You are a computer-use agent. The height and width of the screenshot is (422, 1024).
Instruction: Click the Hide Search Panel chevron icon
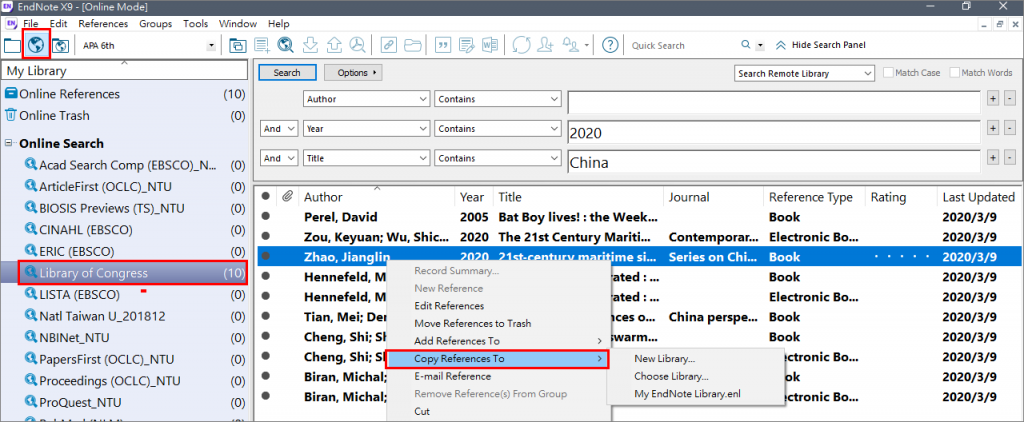[x=780, y=45]
